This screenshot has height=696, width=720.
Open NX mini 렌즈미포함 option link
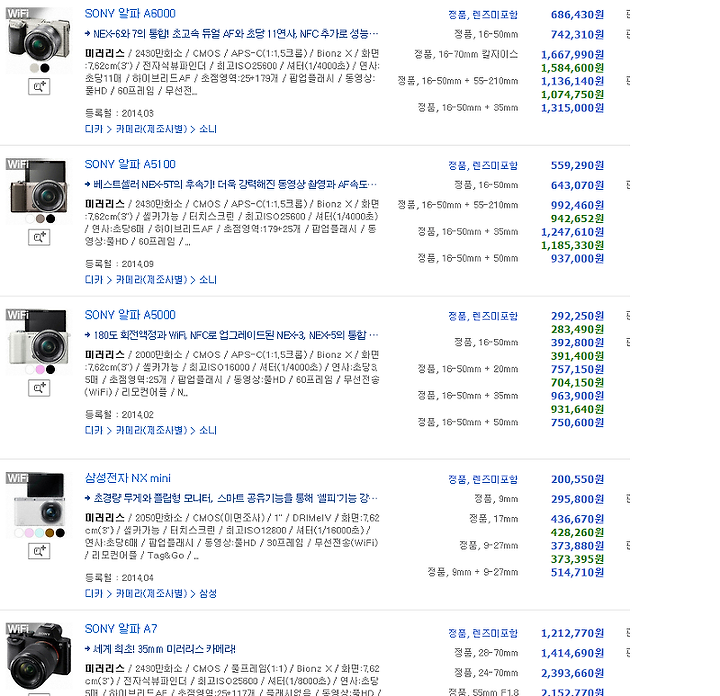(483, 479)
